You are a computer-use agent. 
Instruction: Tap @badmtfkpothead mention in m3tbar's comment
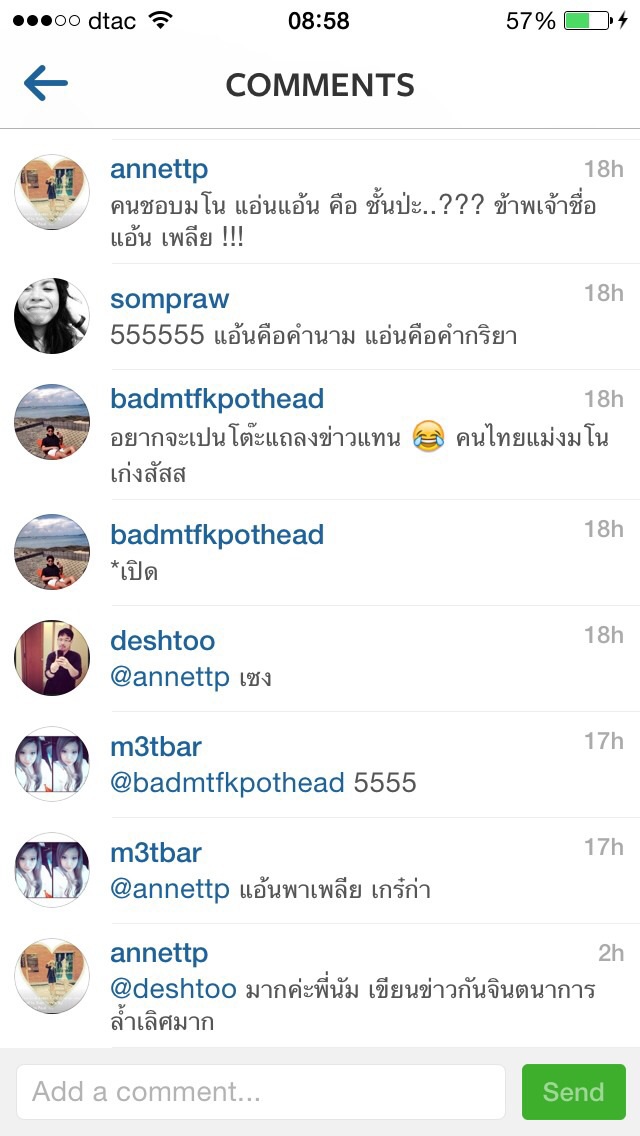point(227,782)
